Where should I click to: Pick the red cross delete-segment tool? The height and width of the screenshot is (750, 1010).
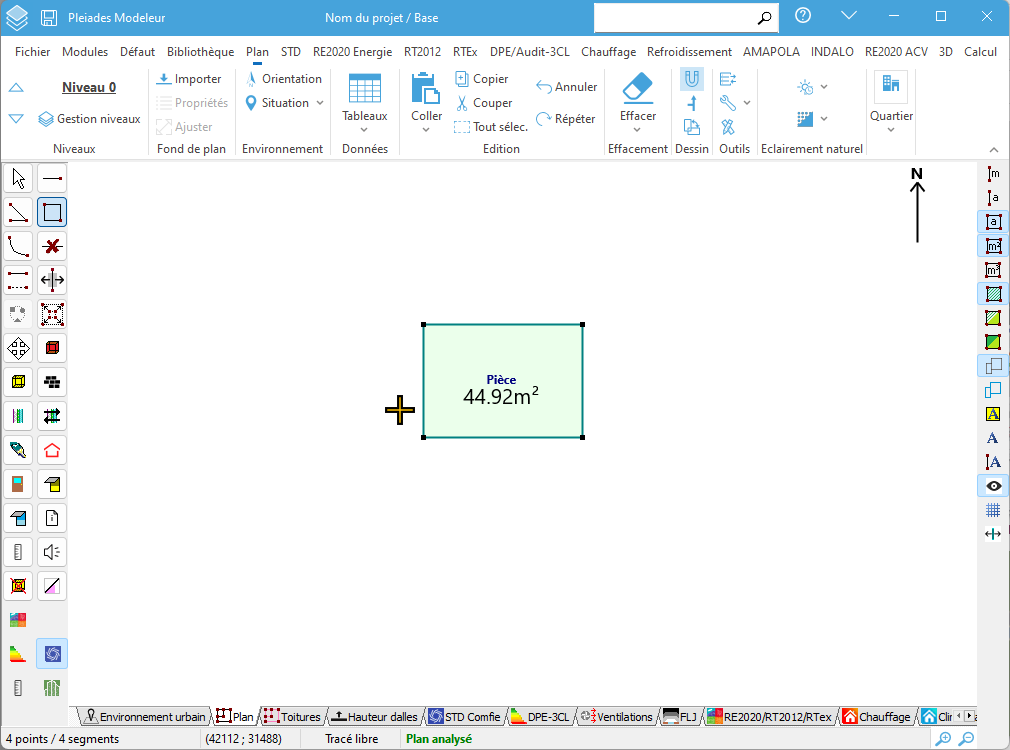[52, 246]
